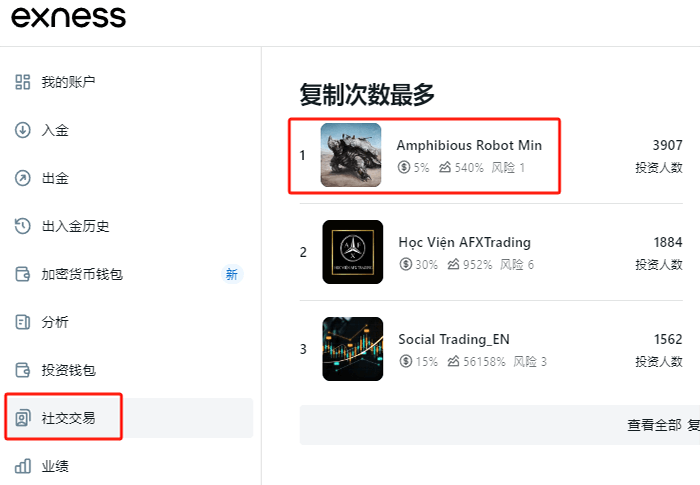Click the 业绩 bar chart icon

[23, 466]
